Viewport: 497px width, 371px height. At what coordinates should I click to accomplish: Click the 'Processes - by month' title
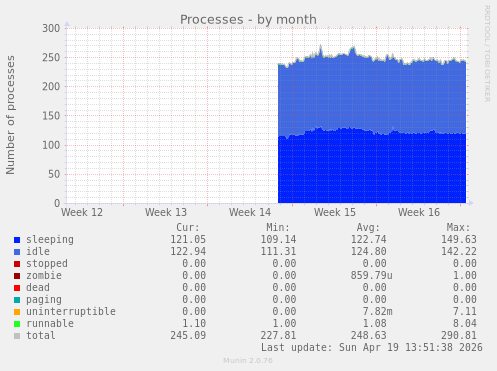click(248, 20)
